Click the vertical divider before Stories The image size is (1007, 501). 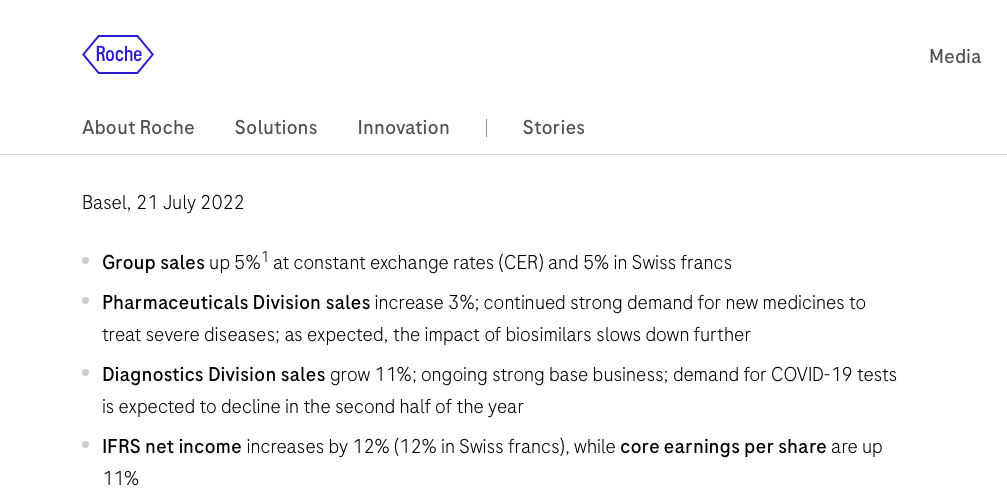pos(486,128)
